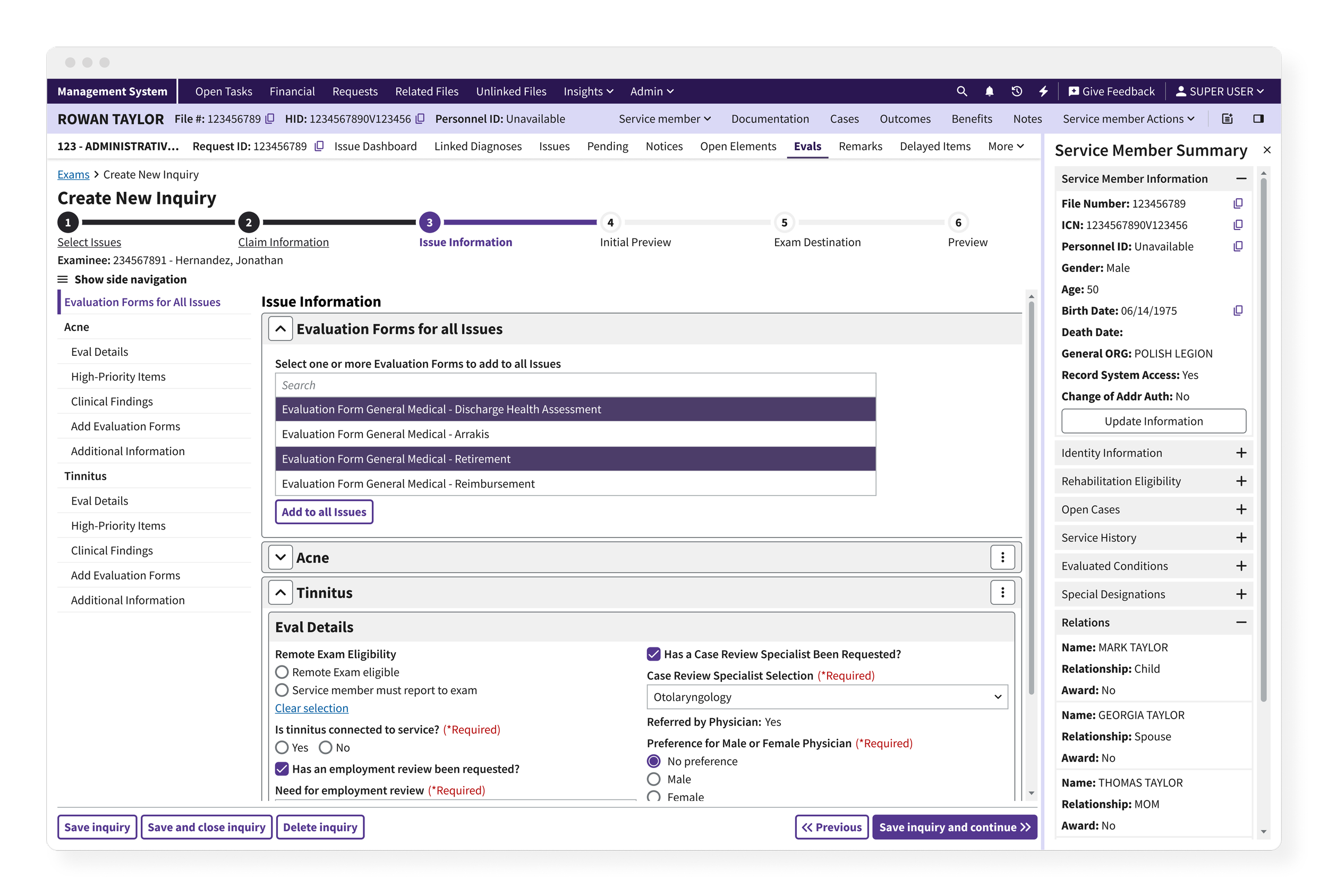The image size is (1328, 896).
Task: Open the search icon in top bar
Action: pyautogui.click(x=961, y=91)
